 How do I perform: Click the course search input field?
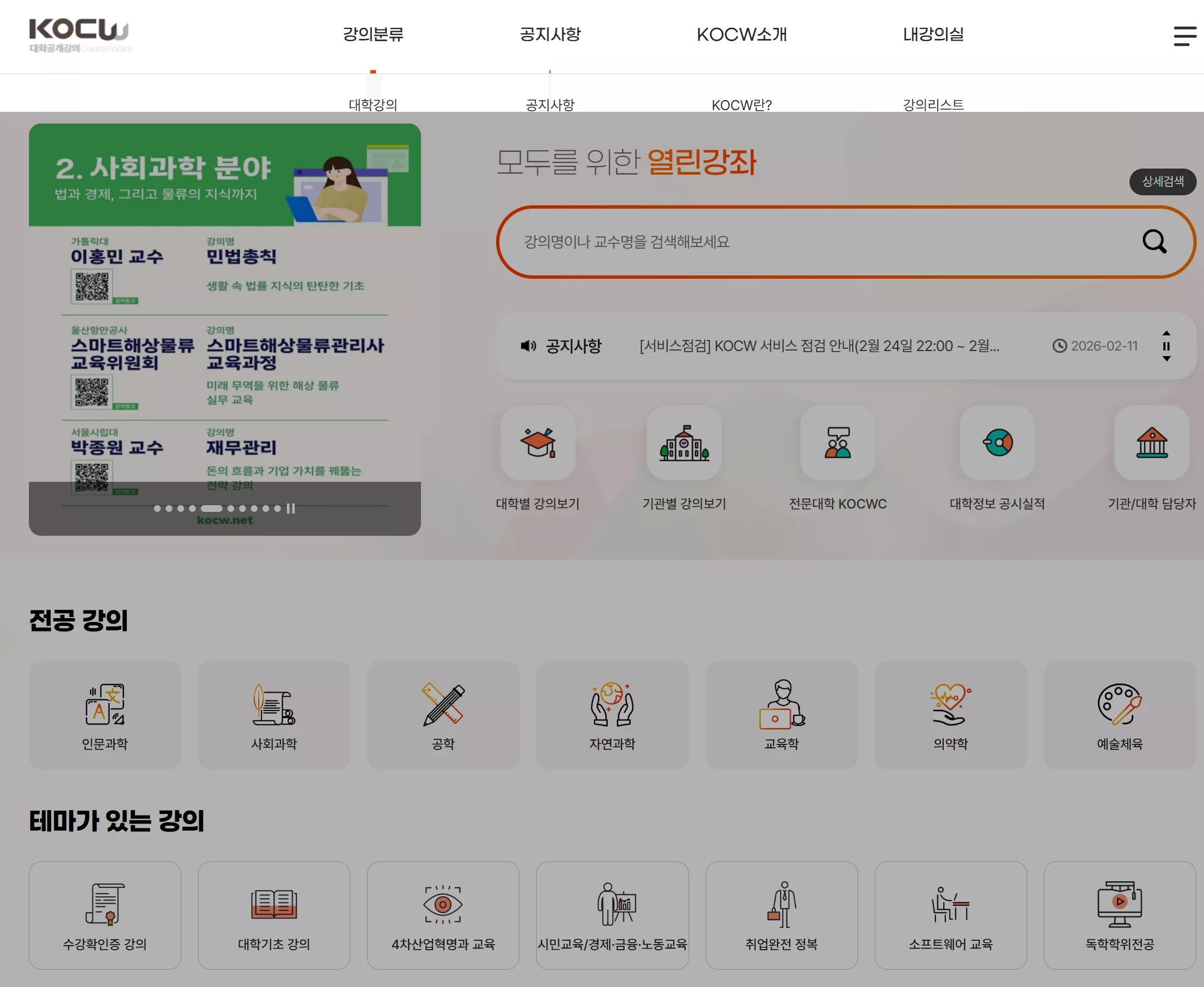(795, 241)
